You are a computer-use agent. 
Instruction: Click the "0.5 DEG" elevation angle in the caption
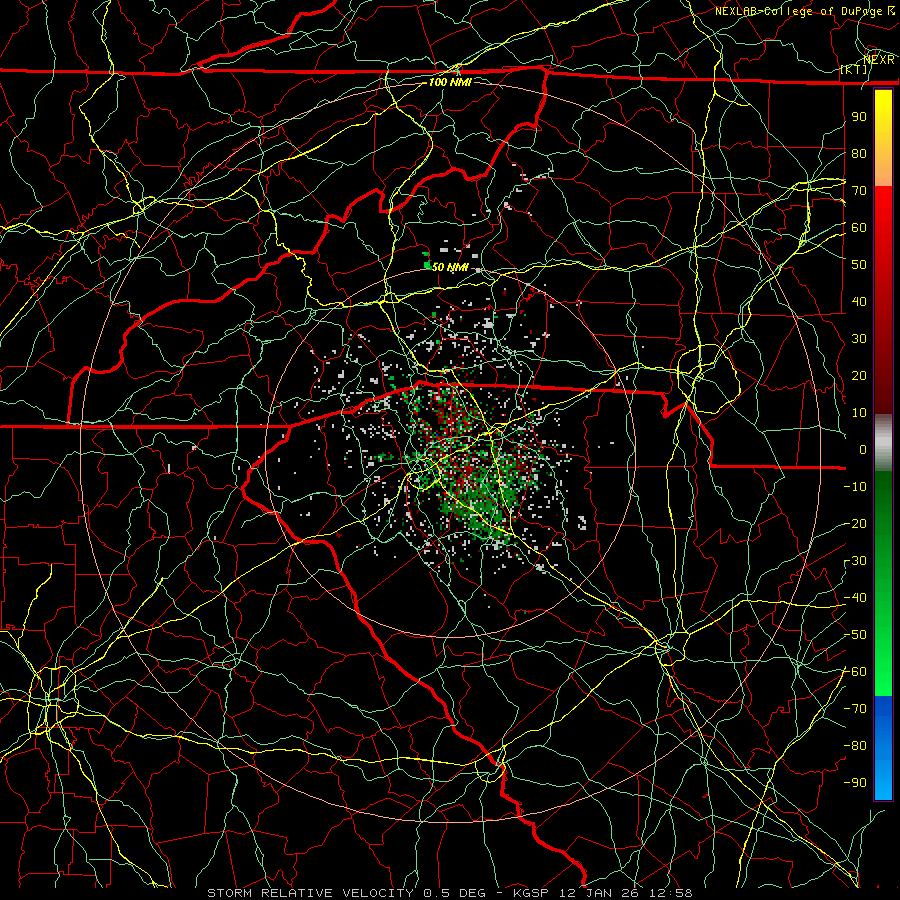454,893
